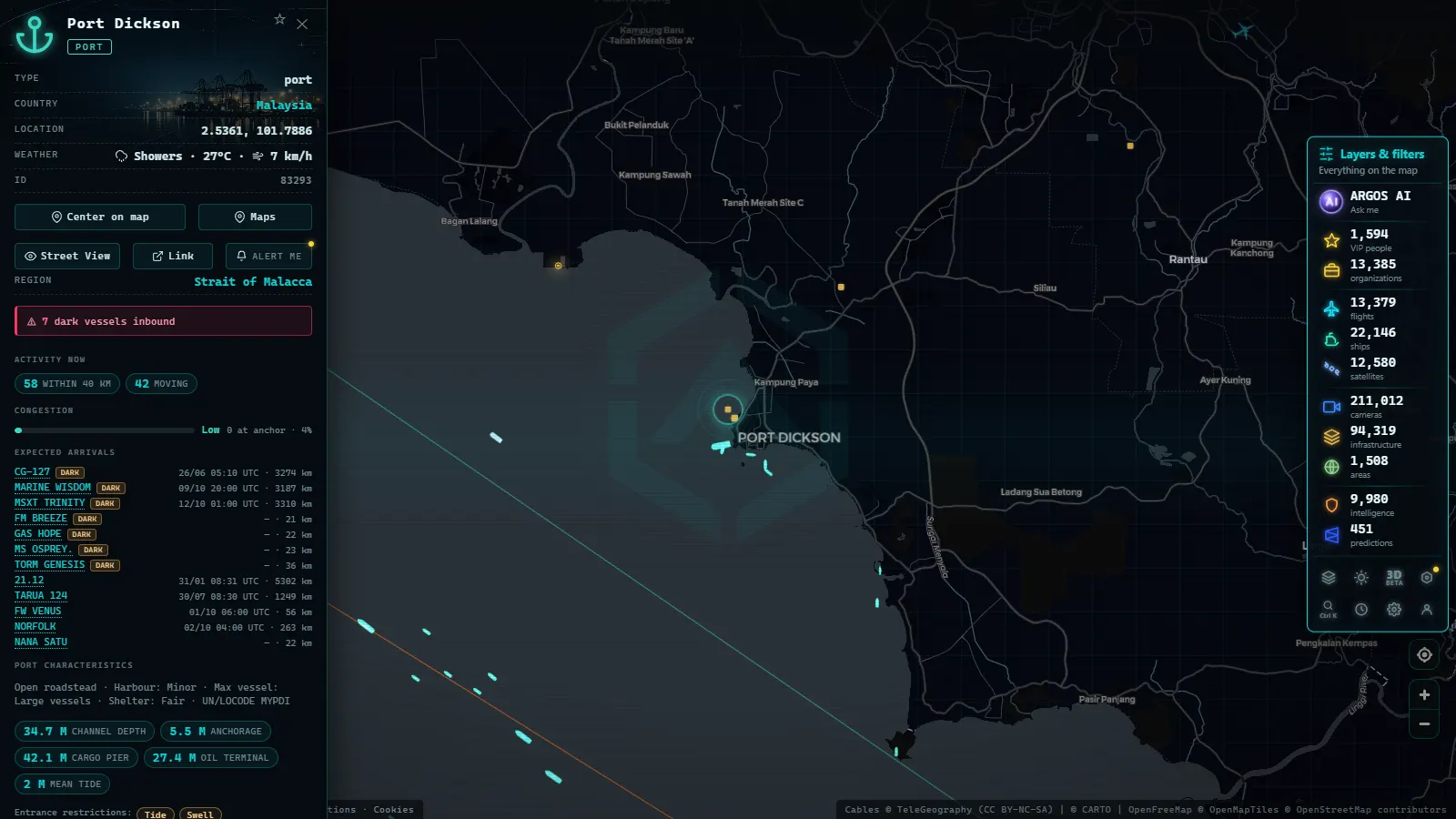
Task: Open settings gear in layers panel
Action: [1394, 610]
